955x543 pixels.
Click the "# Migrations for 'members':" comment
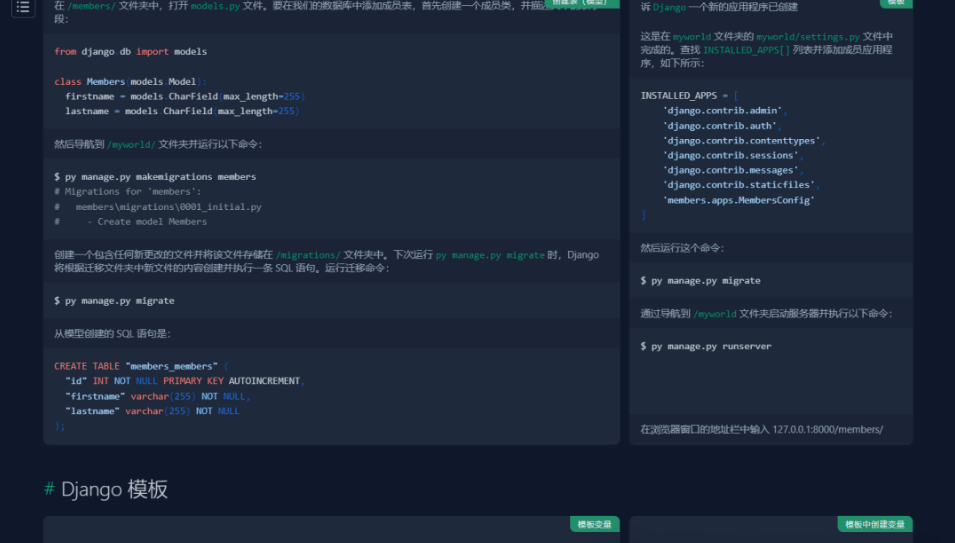click(127, 191)
